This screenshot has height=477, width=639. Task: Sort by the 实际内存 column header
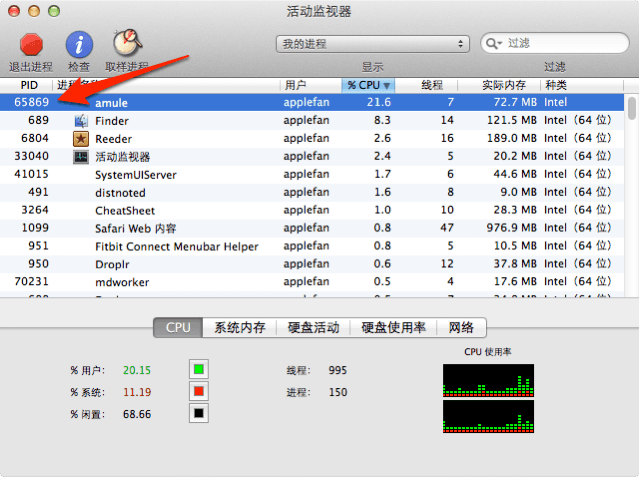(499, 85)
